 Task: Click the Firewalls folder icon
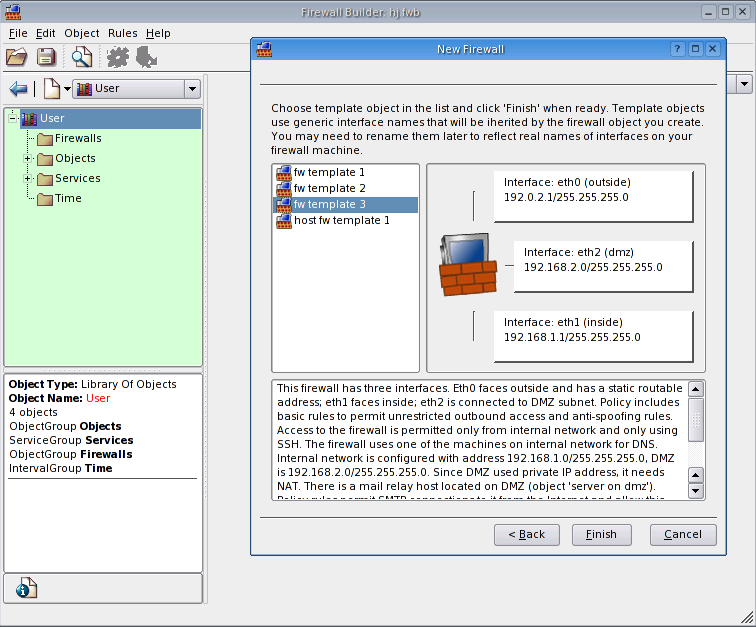pos(45,139)
